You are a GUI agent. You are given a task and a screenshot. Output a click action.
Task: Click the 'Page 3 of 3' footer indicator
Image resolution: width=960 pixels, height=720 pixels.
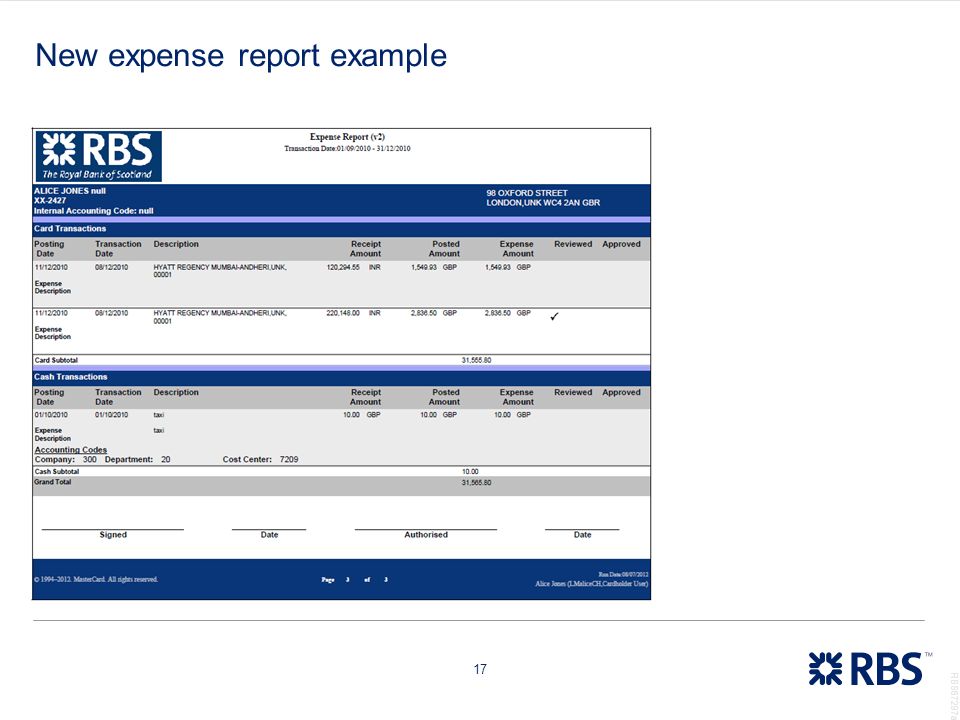[x=354, y=580]
